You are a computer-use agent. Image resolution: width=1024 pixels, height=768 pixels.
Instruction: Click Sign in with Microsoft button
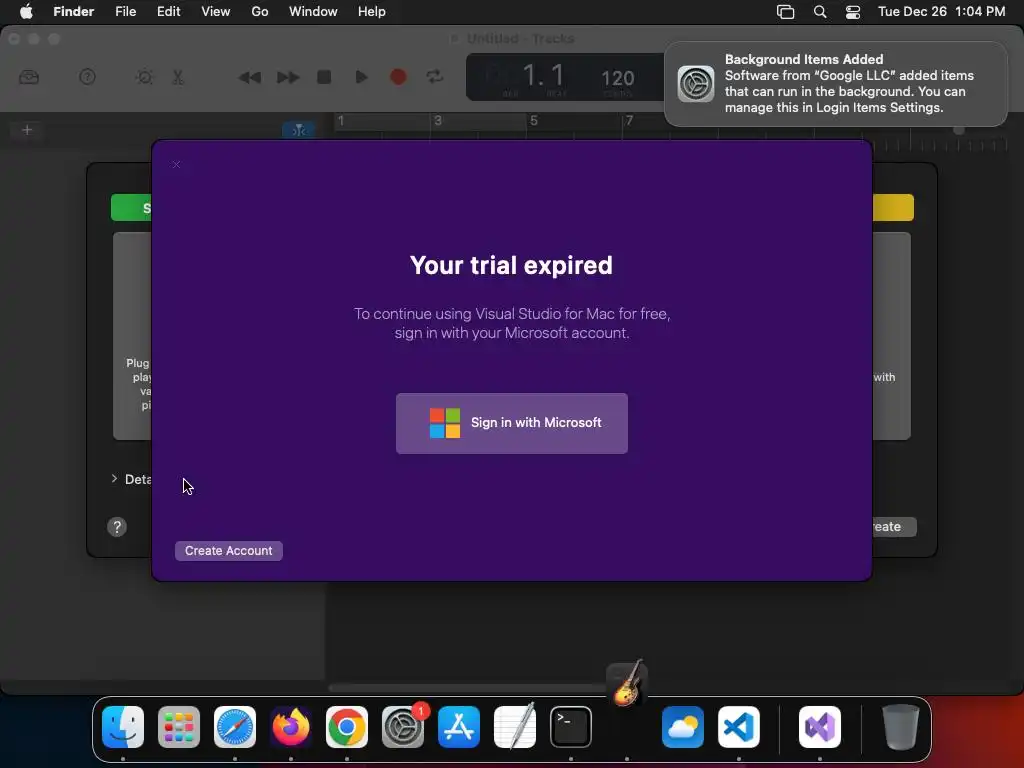[511, 423]
